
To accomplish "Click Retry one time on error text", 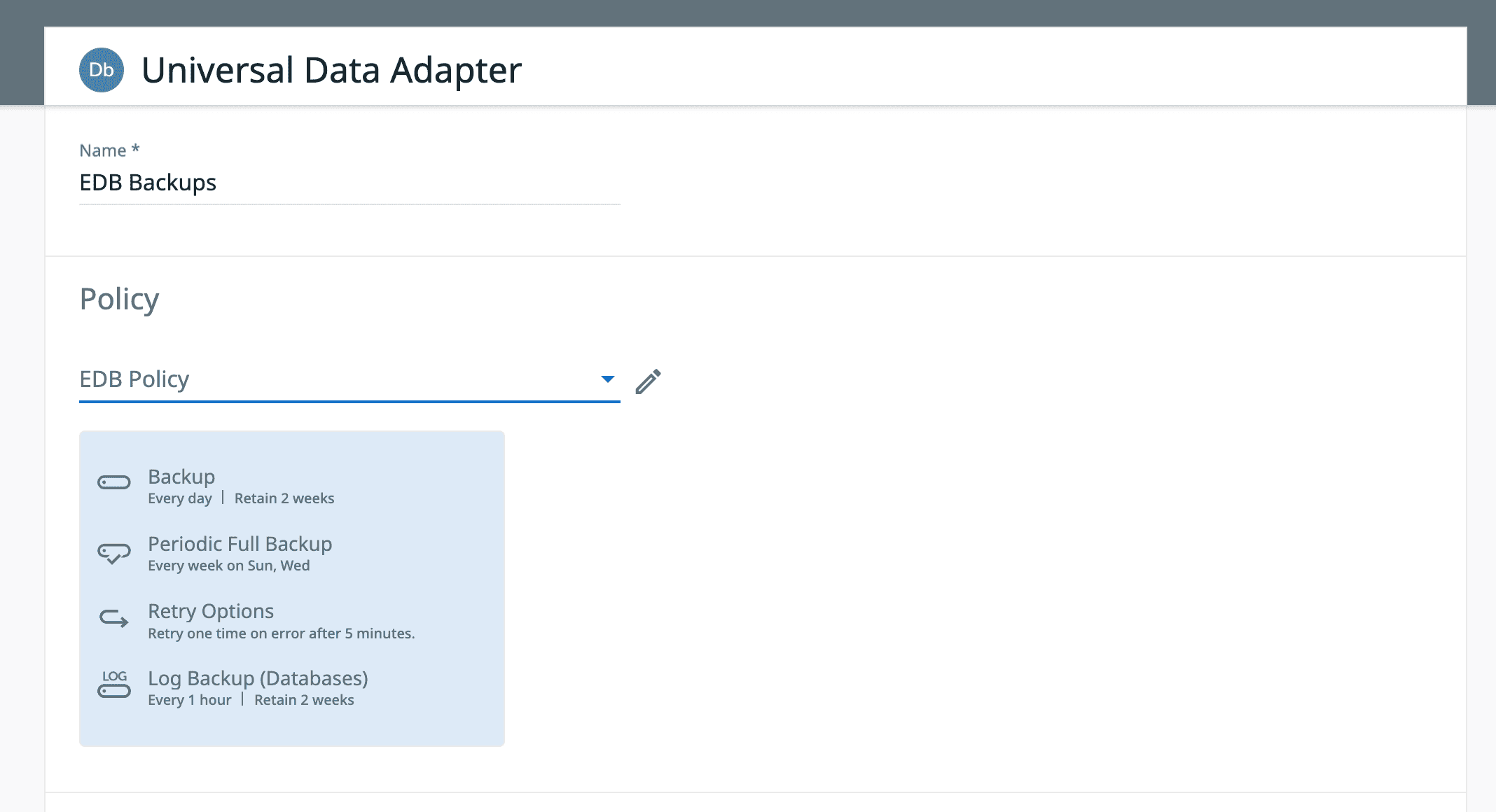I will (281, 633).
